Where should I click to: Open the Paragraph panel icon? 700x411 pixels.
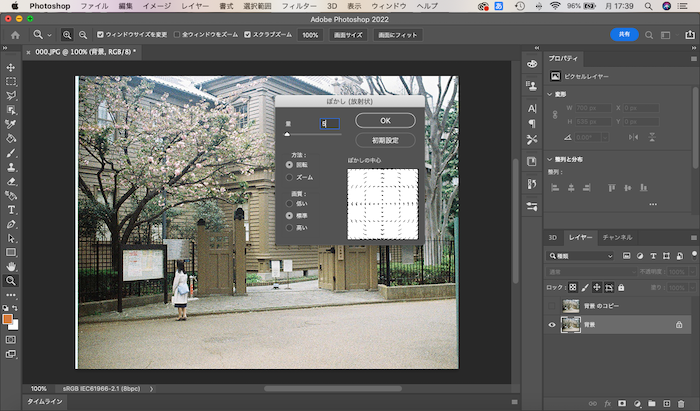coord(532,124)
